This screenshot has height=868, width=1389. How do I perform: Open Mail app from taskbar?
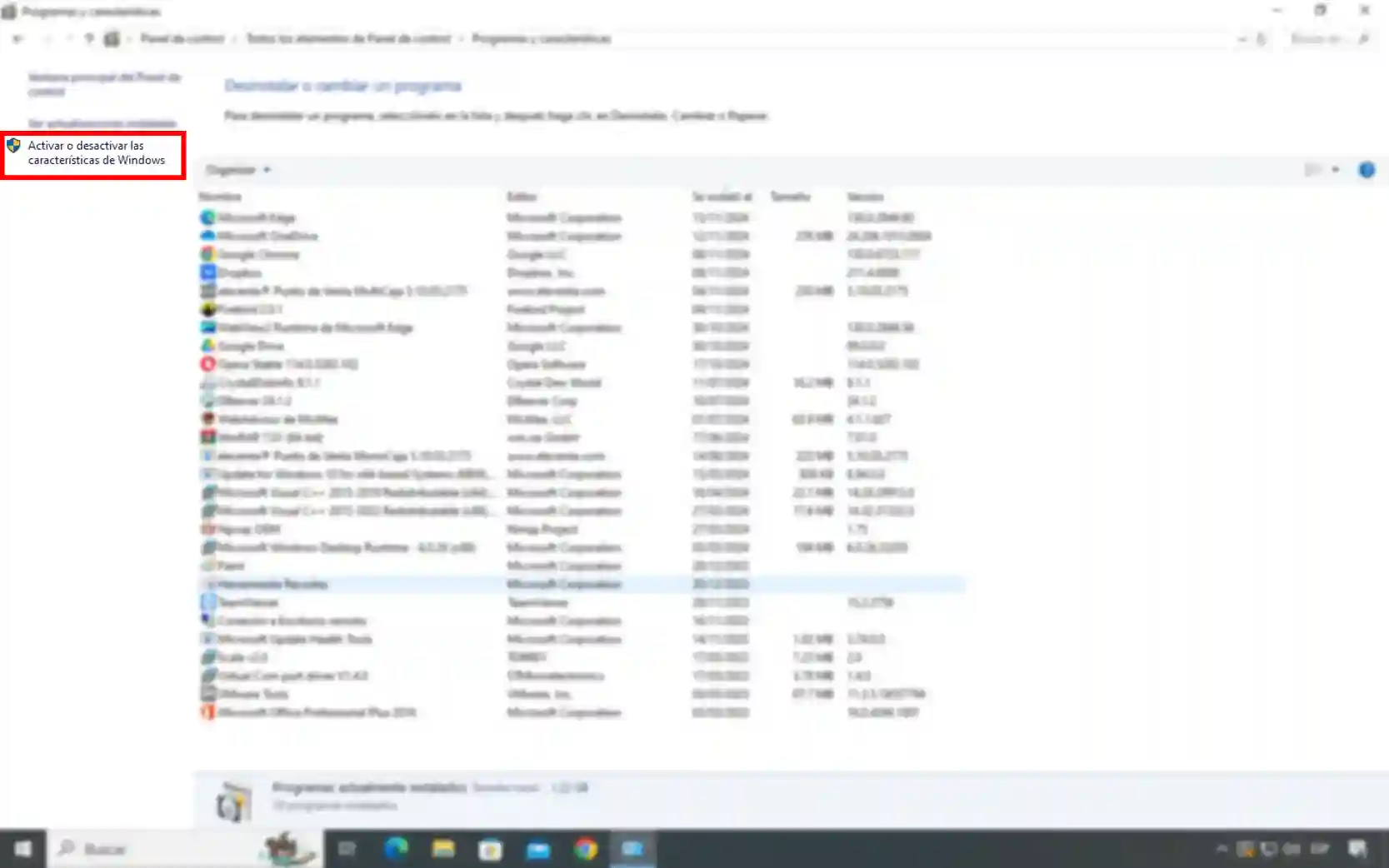point(538,849)
